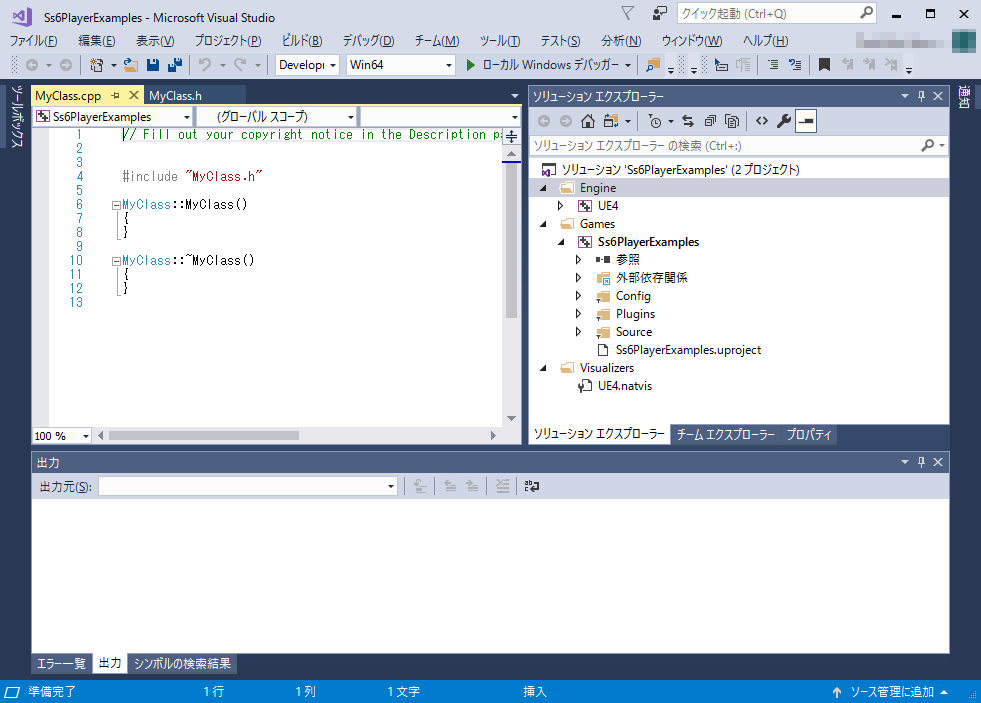Click the Collapse All icon in Solution Explorer
The image size is (981, 703).
pyautogui.click(x=710, y=121)
